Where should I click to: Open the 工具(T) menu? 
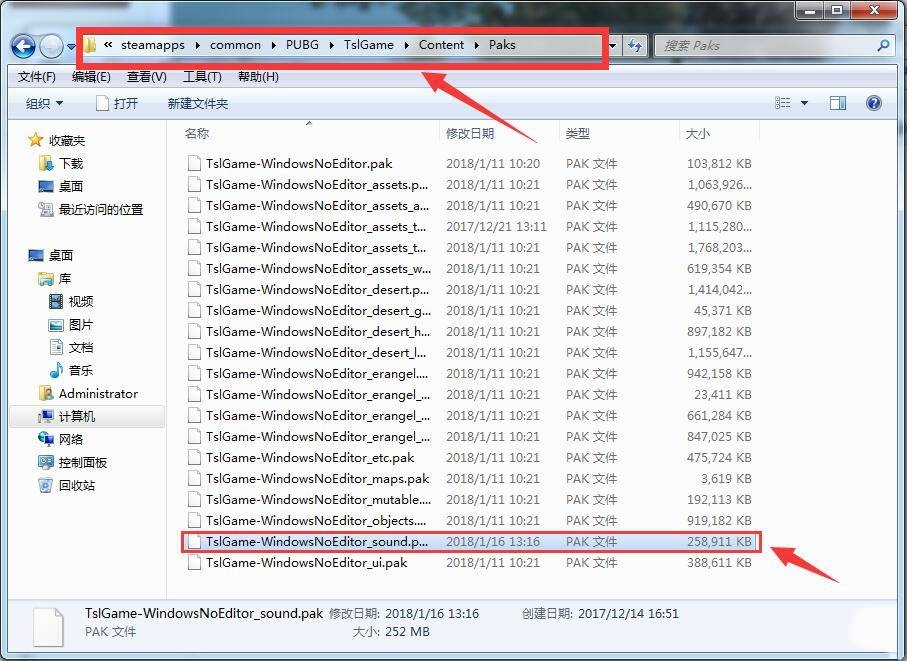pyautogui.click(x=202, y=76)
